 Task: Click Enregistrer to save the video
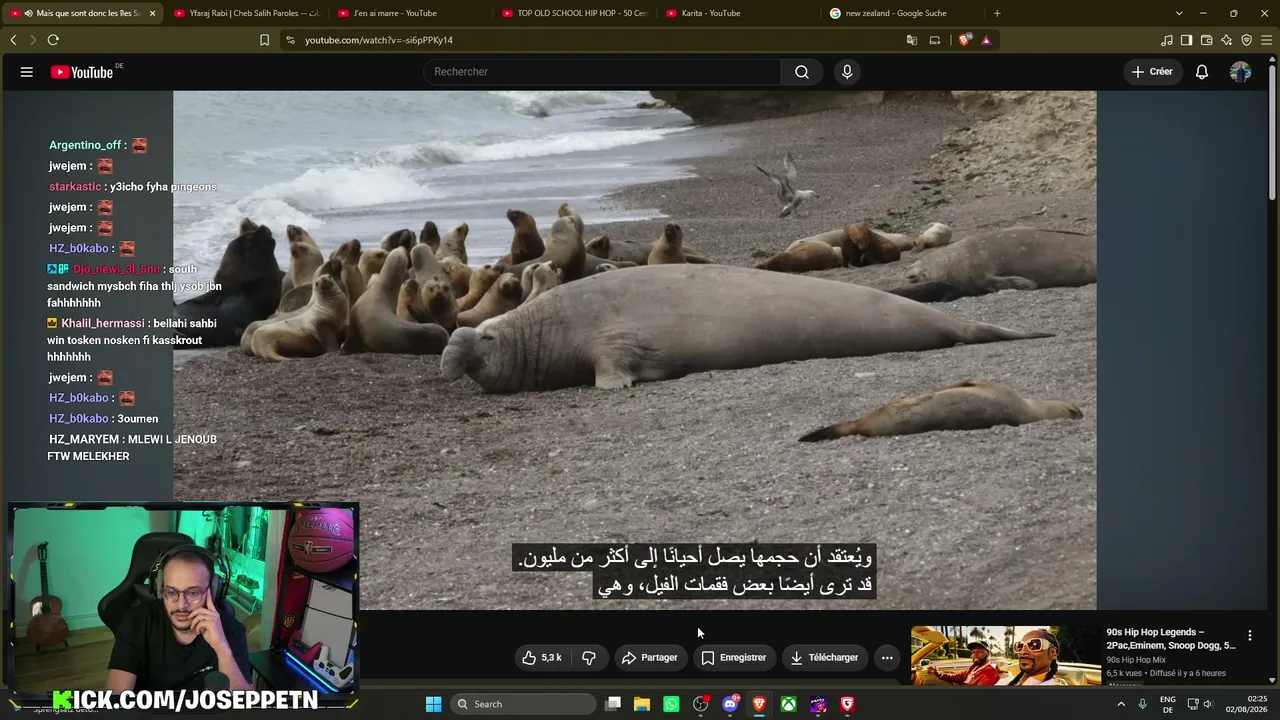(x=734, y=658)
